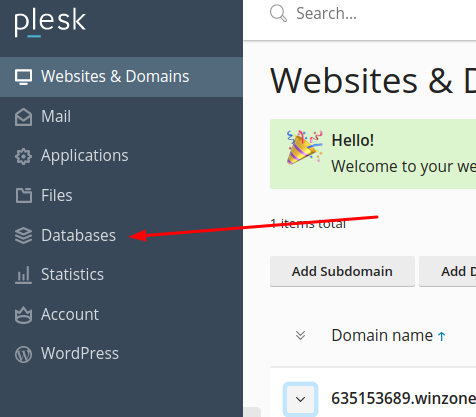Image resolution: width=476 pixels, height=417 pixels.
Task: Click the Account crown icon
Action: coord(23,315)
